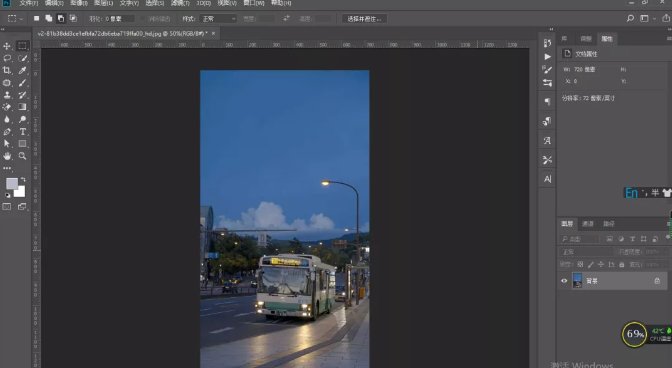The height and width of the screenshot is (368, 672).
Task: Select the Spot Healing Brush tool
Action: click(x=7, y=83)
